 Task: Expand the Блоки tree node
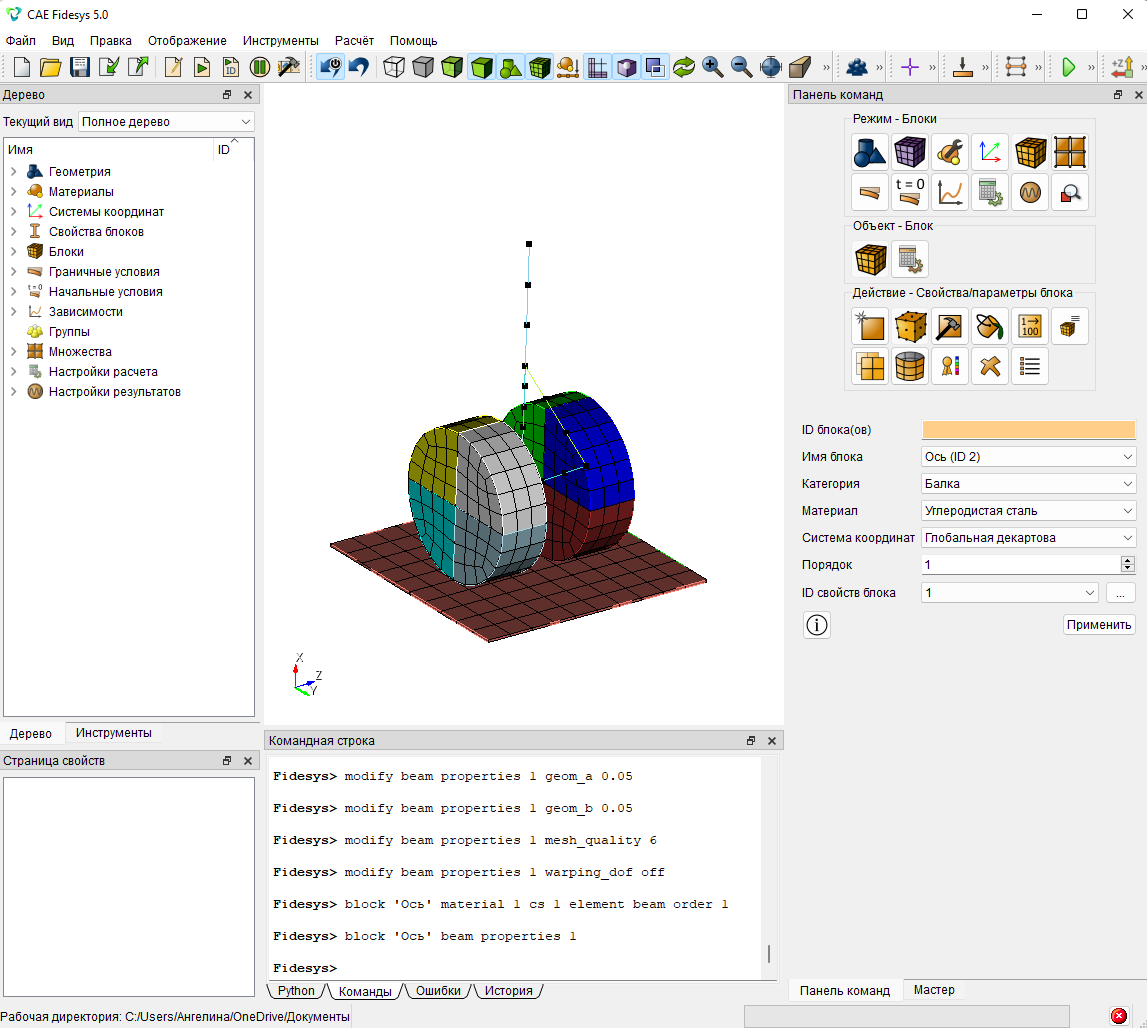pyautogui.click(x=13, y=251)
